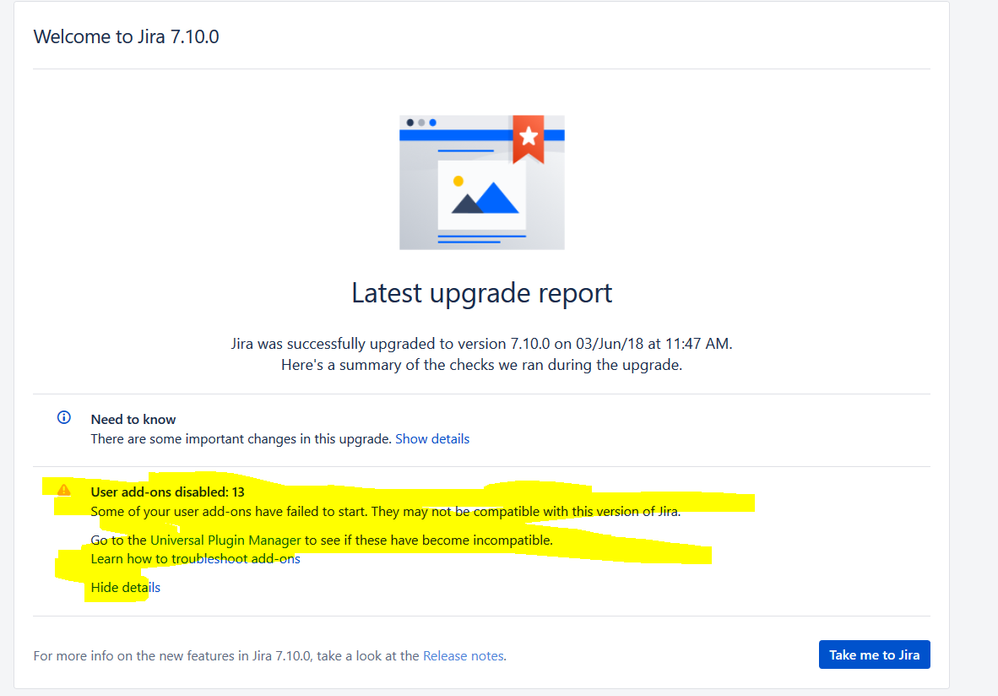Click 'There are some important changes' text
Image resolution: width=998 pixels, height=696 pixels.
pyautogui.click(x=241, y=439)
